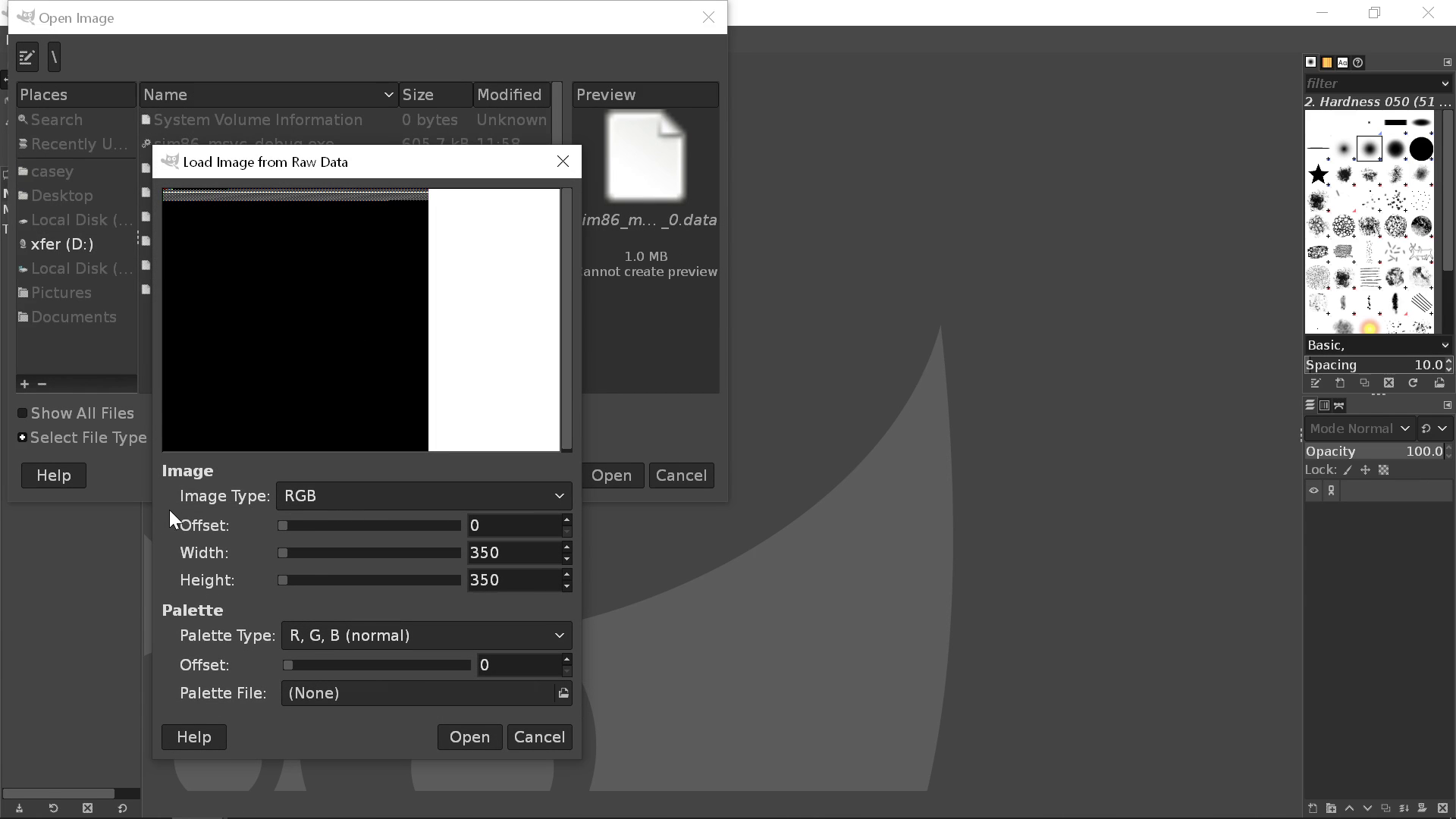Switch to the Channels dialog icon

(x=1324, y=405)
